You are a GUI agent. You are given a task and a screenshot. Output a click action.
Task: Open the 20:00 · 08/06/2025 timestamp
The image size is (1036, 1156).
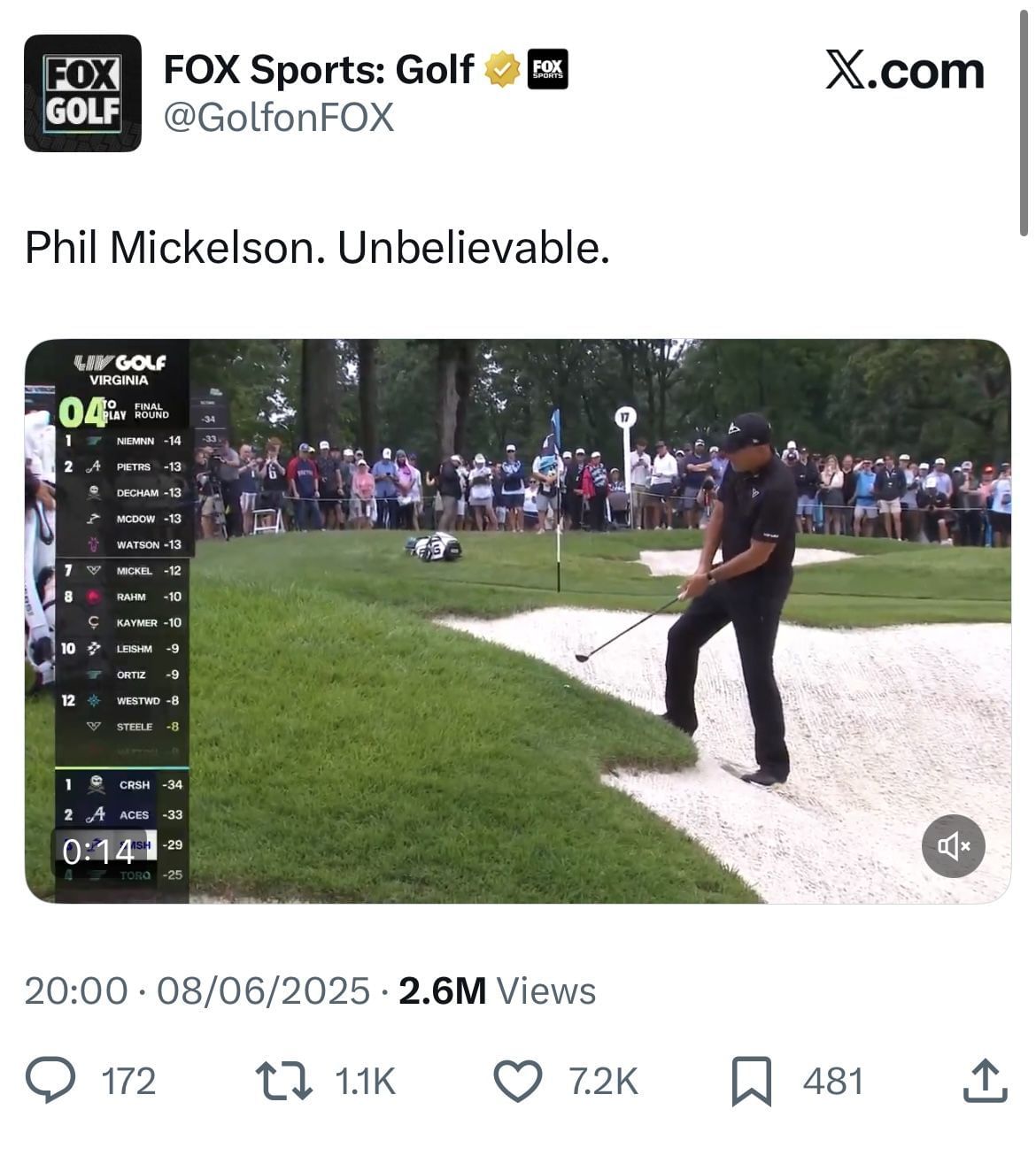[197, 990]
